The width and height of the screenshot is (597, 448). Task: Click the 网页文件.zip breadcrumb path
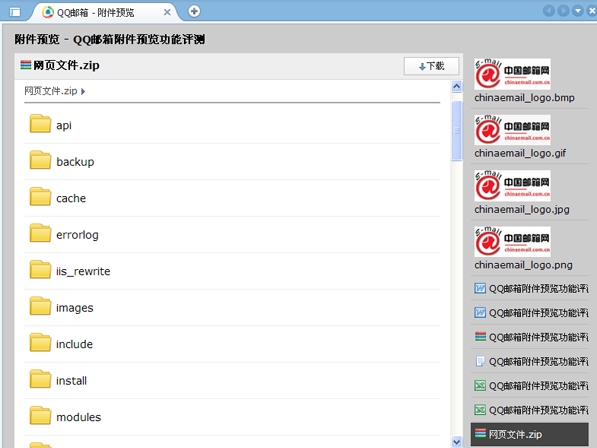[51, 91]
